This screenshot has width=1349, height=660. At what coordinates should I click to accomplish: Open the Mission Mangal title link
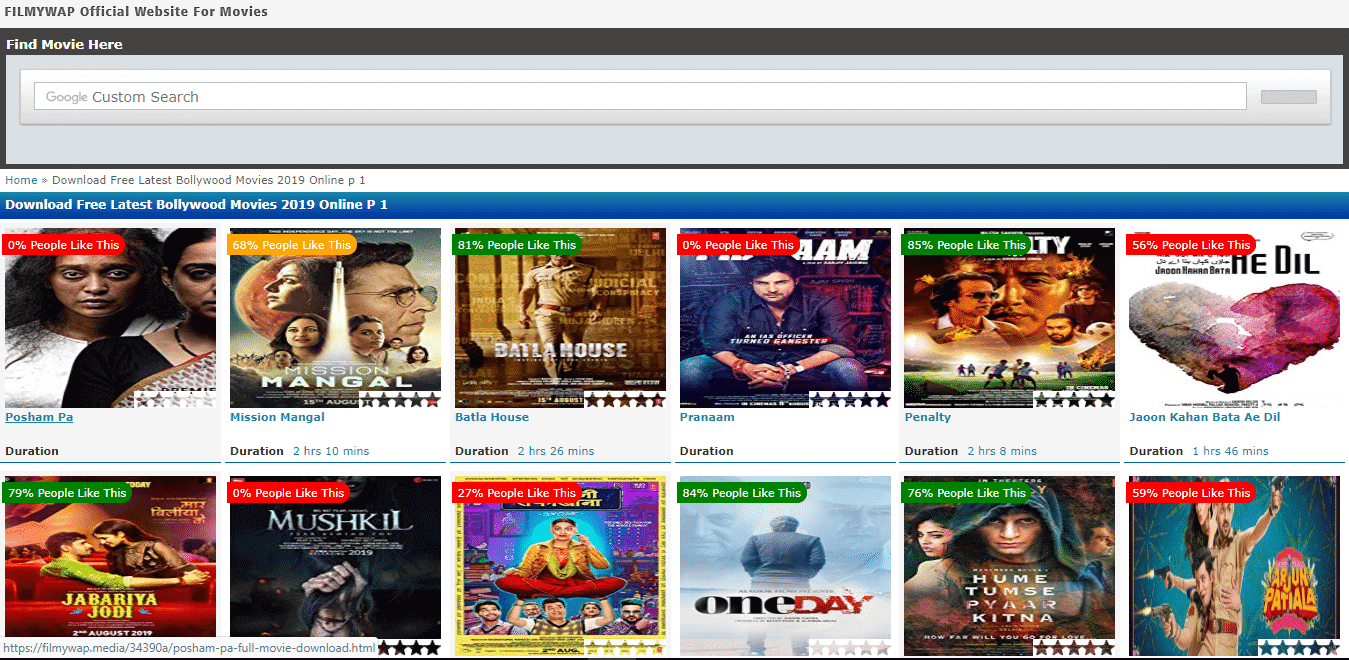[277, 417]
